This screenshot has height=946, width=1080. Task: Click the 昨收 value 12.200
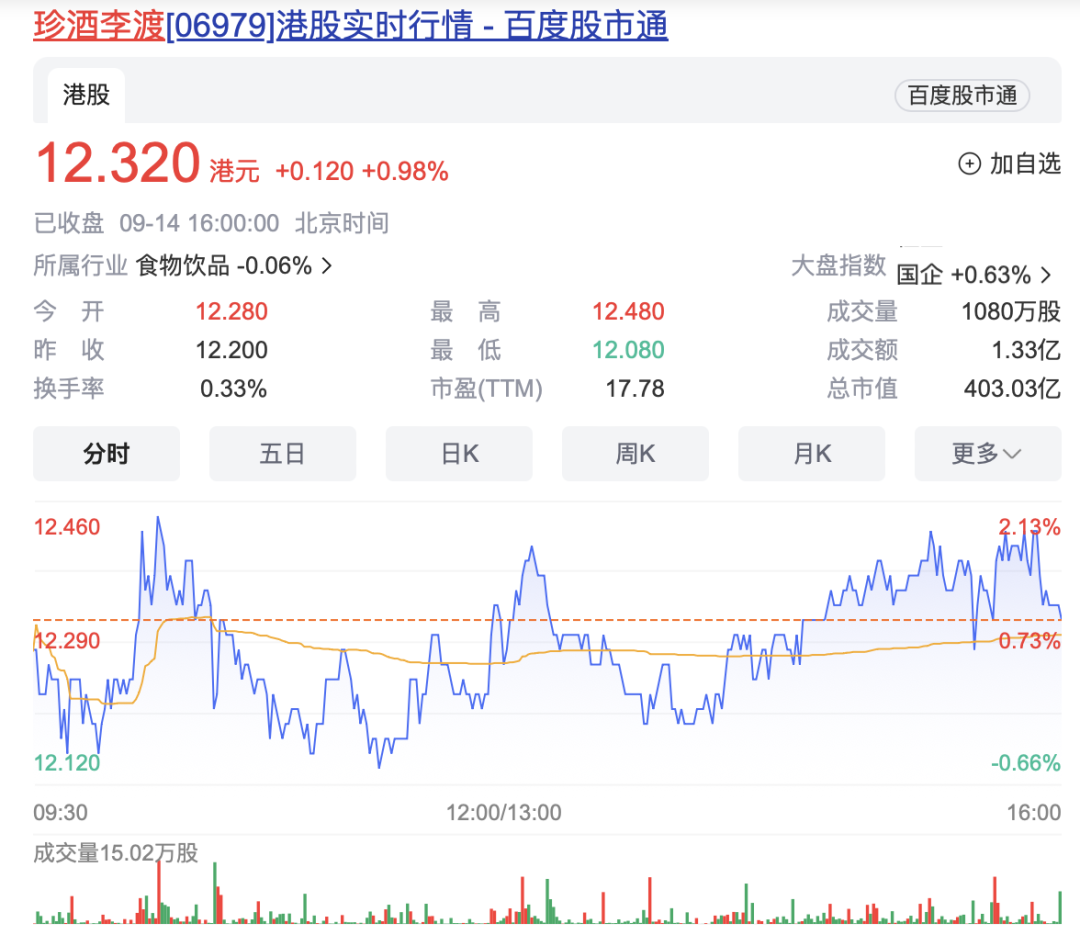pyautogui.click(x=231, y=350)
